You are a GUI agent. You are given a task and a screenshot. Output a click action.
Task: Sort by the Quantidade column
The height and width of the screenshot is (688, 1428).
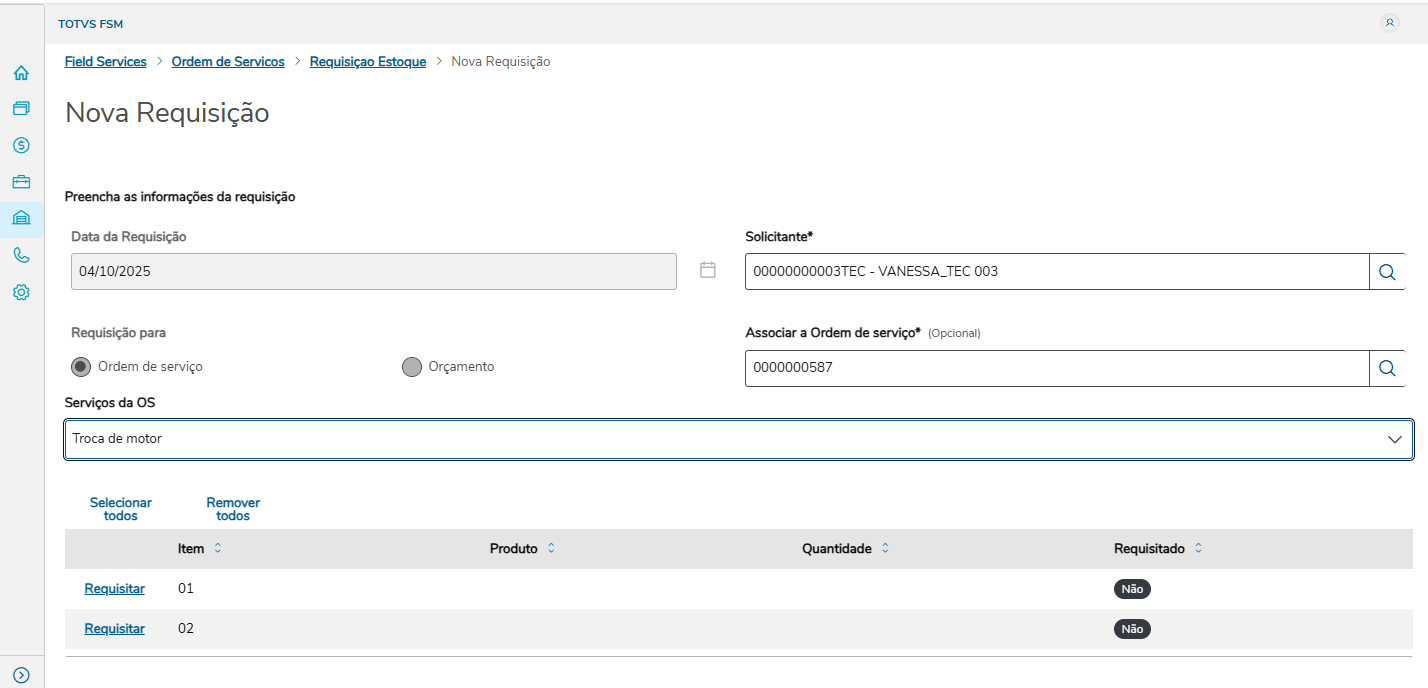pyautogui.click(x=885, y=549)
